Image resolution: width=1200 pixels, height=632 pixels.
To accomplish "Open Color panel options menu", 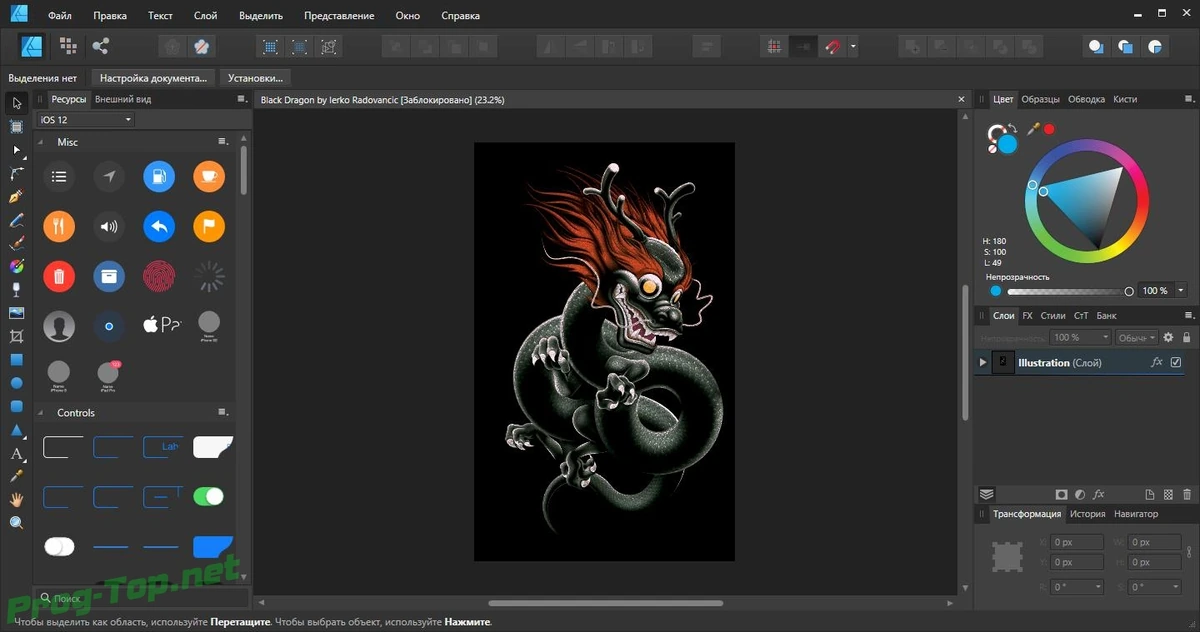I will pyautogui.click(x=1188, y=99).
